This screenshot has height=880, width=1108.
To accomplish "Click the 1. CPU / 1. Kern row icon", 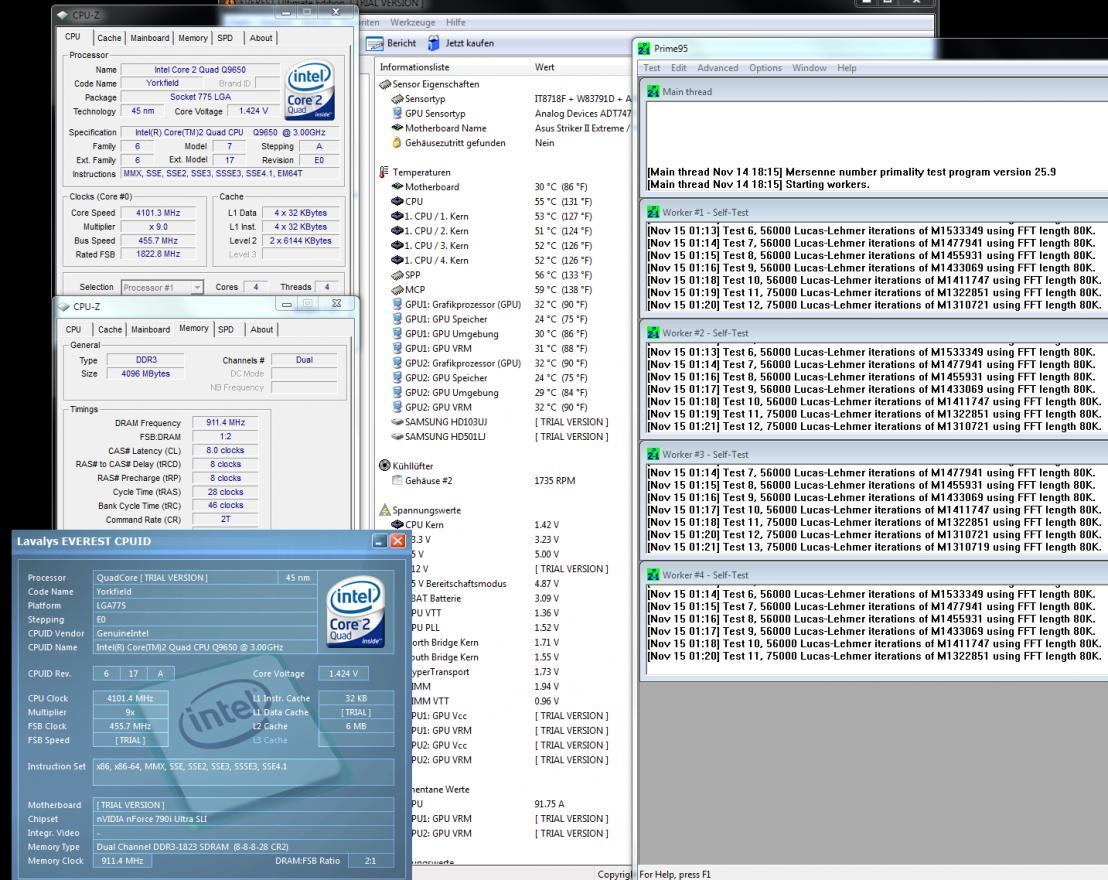I will tap(397, 216).
